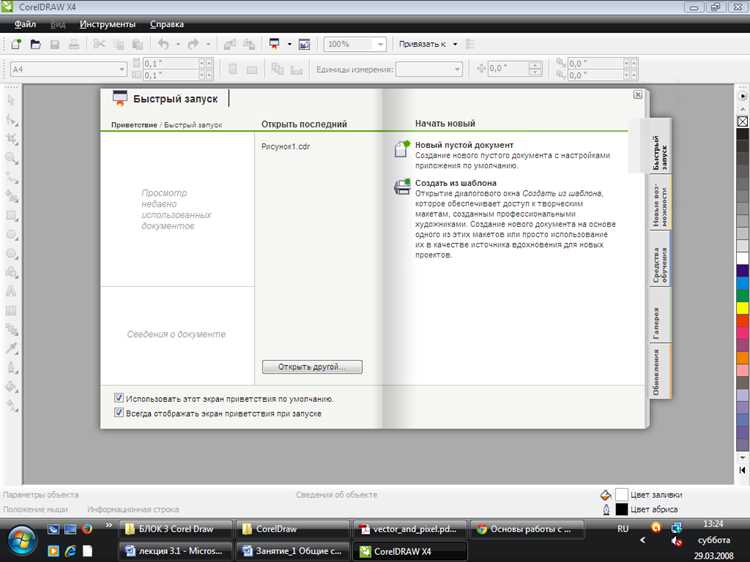Screen dimensions: 750x562
Task: Select the Table tool in toolbox
Action: 11,311
